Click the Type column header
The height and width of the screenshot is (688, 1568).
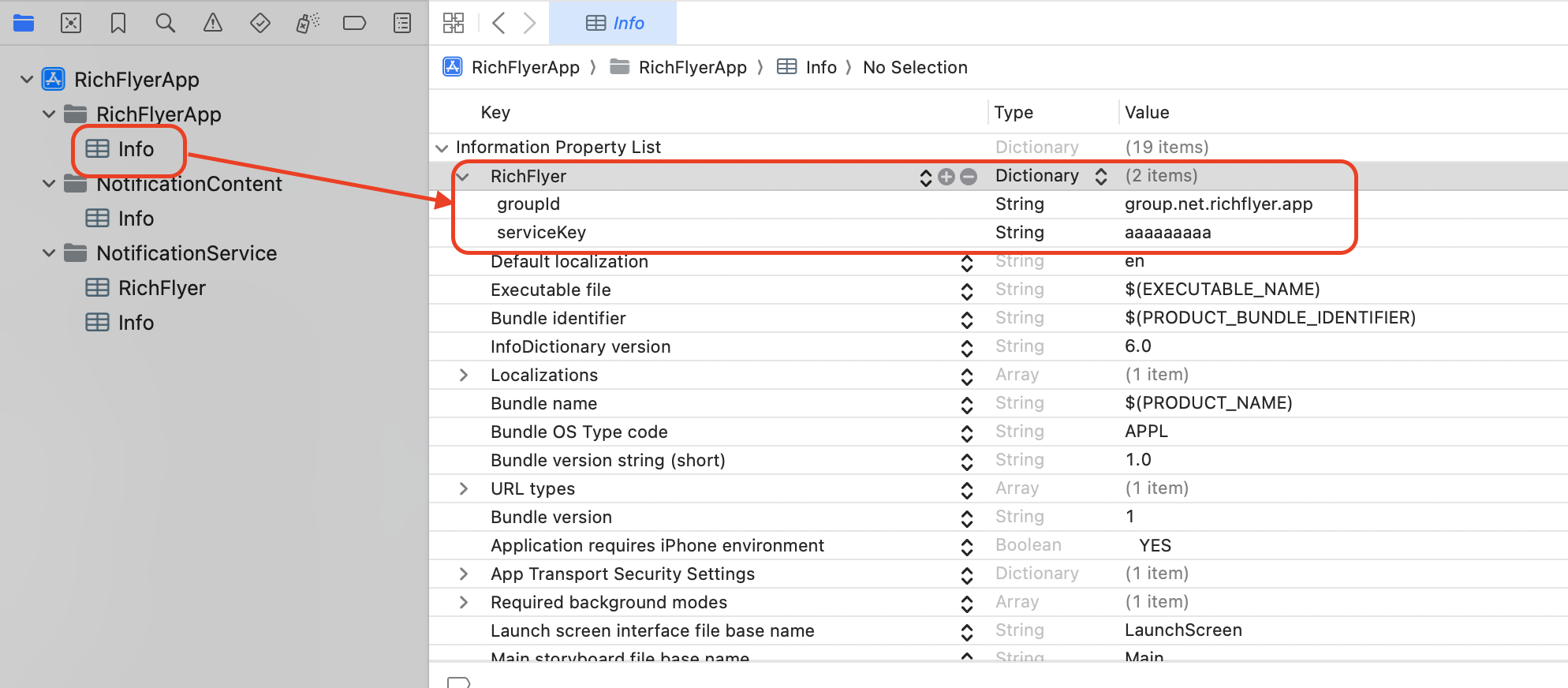coord(1014,113)
